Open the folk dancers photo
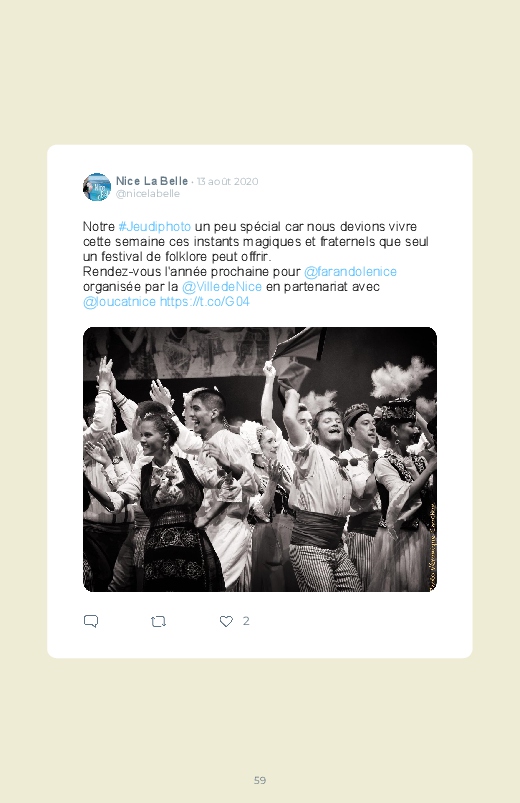 click(x=260, y=459)
